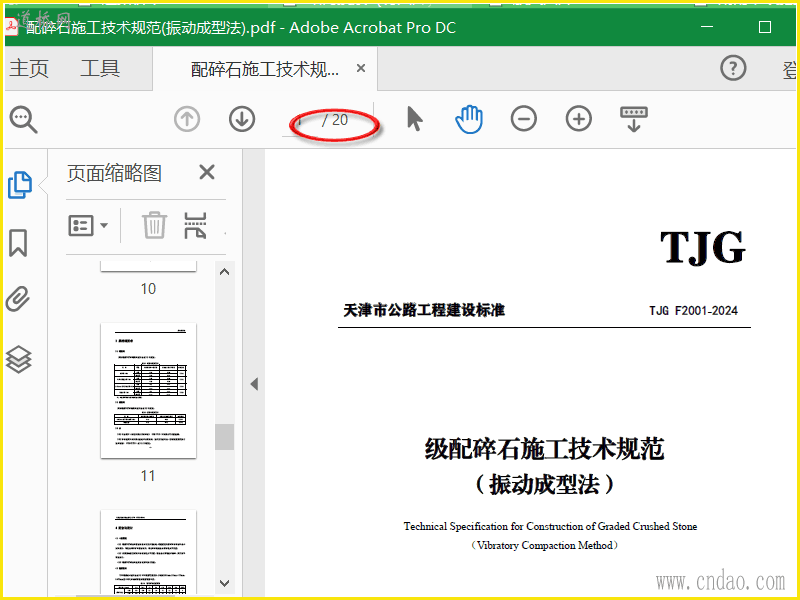Zoom out with the minus button
This screenshot has height=600, width=800.
click(x=523, y=119)
